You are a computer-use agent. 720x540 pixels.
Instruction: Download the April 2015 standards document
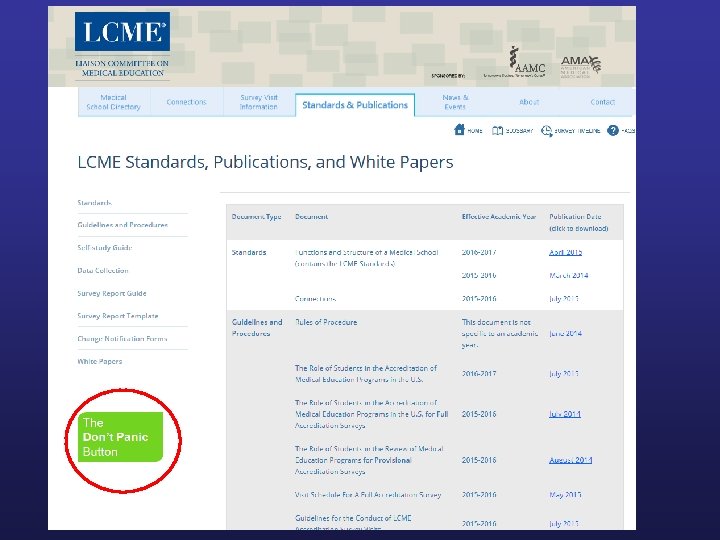point(565,252)
